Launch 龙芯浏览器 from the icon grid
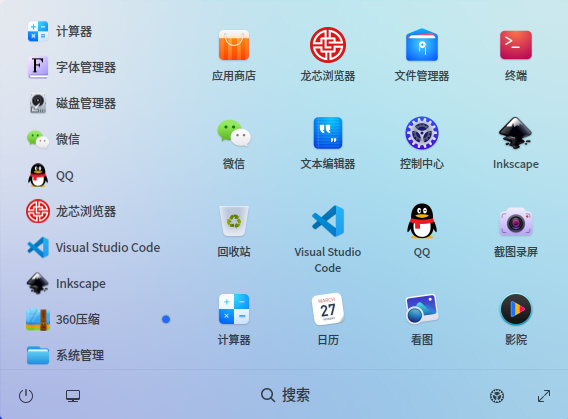Image resolution: width=568 pixels, height=419 pixels. (327, 45)
